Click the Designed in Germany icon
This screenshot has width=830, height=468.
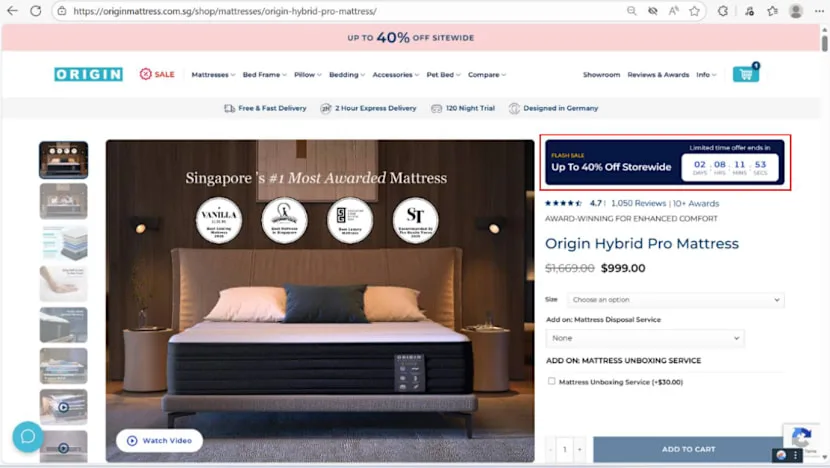[514, 108]
